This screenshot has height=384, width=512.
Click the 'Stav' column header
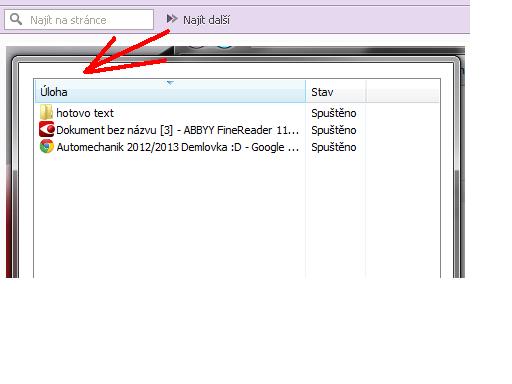336,92
